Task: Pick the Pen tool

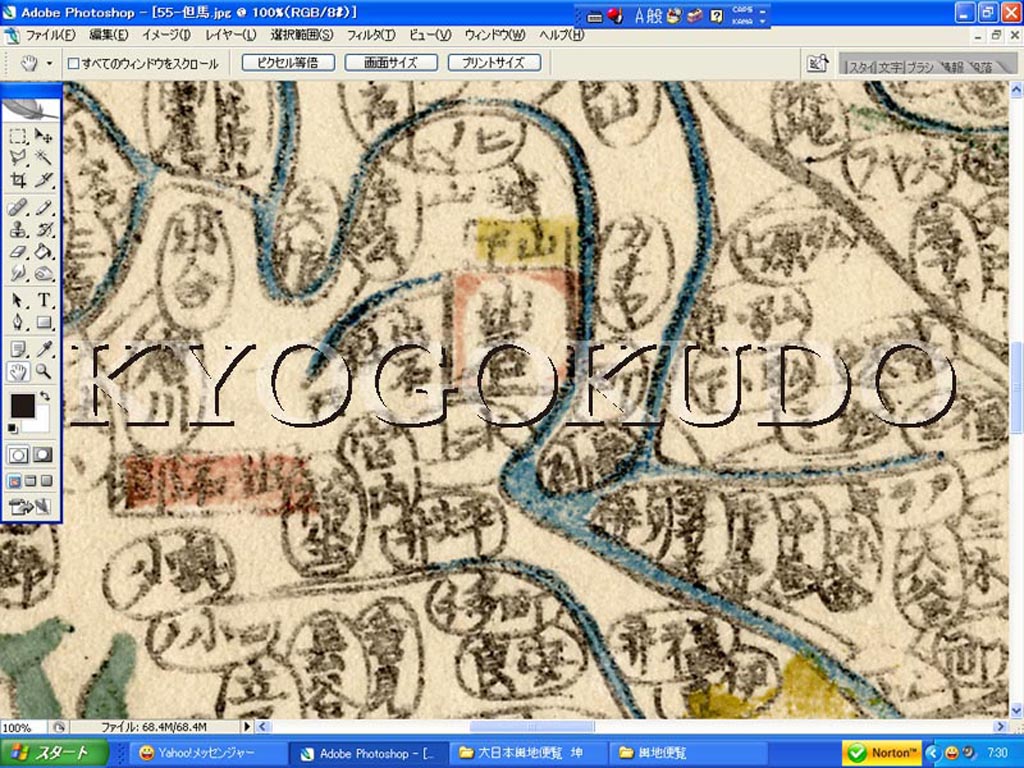Action: (18, 322)
